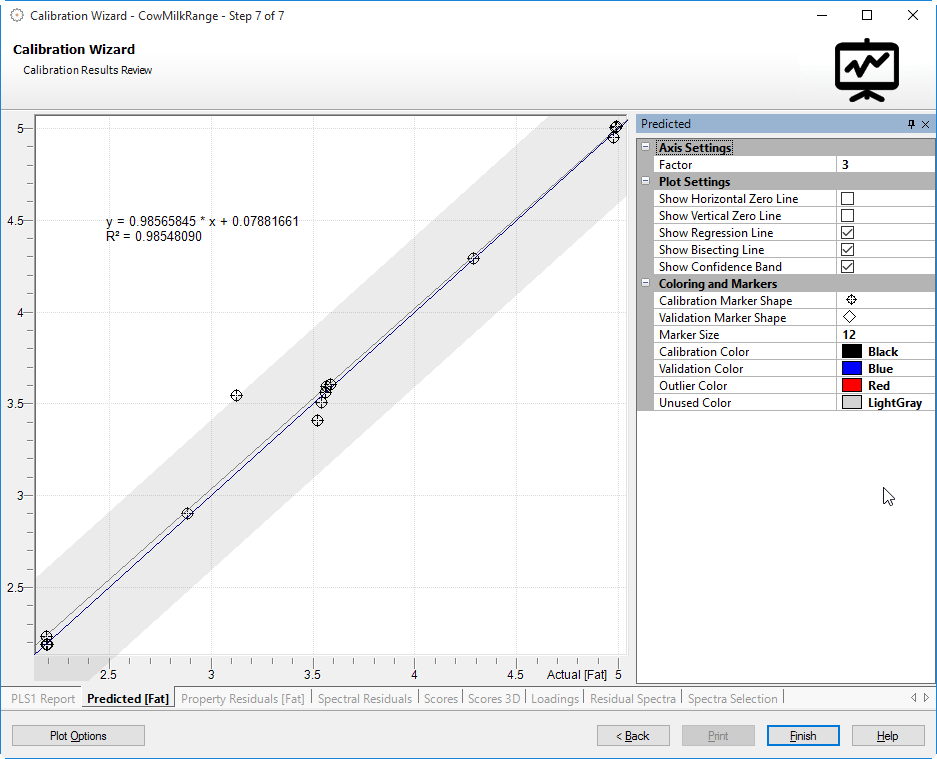Click the presentation chart wizard icon
This screenshot has height=759, width=937.
[867, 70]
